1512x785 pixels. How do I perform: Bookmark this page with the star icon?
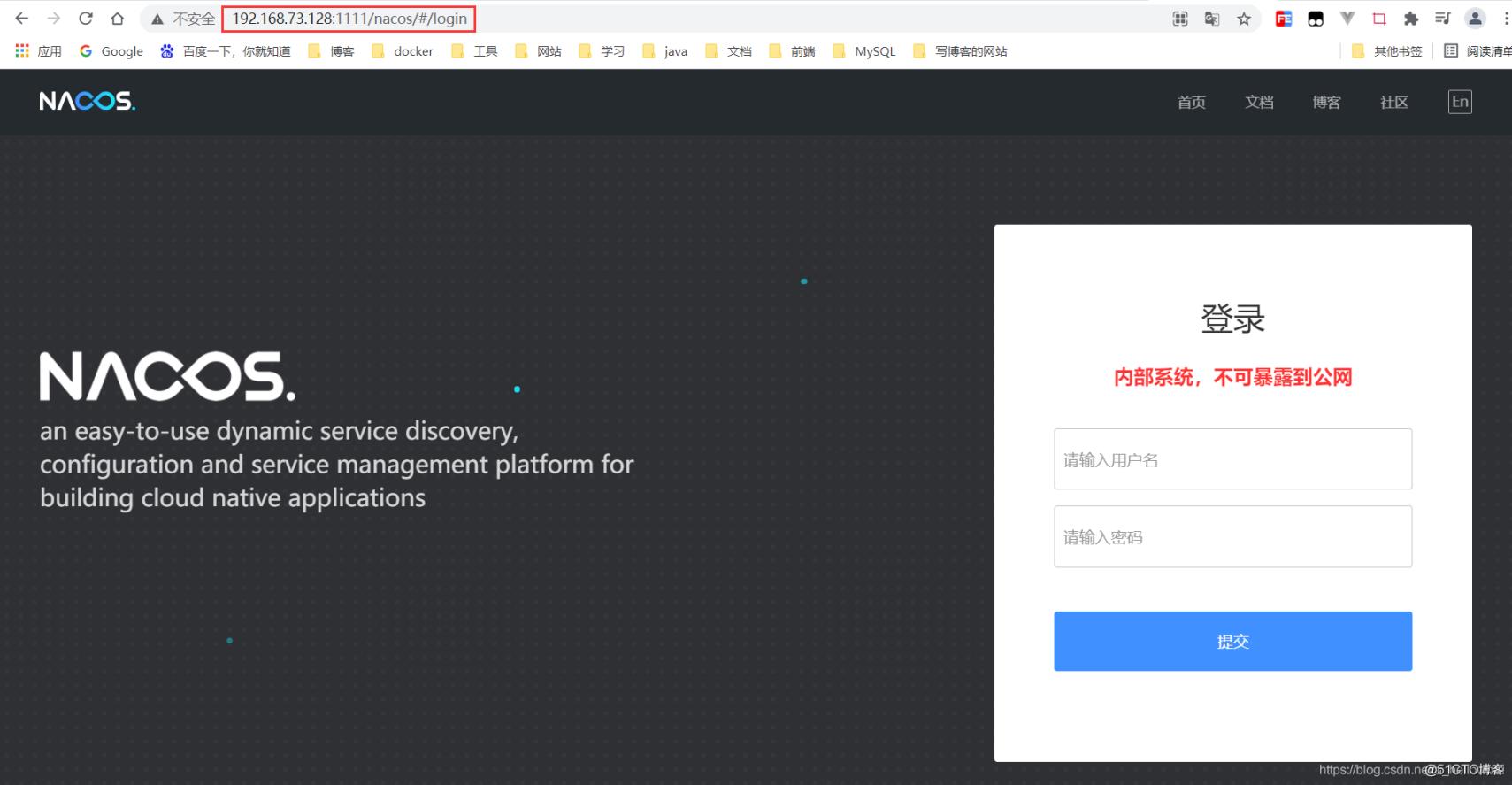[1244, 19]
